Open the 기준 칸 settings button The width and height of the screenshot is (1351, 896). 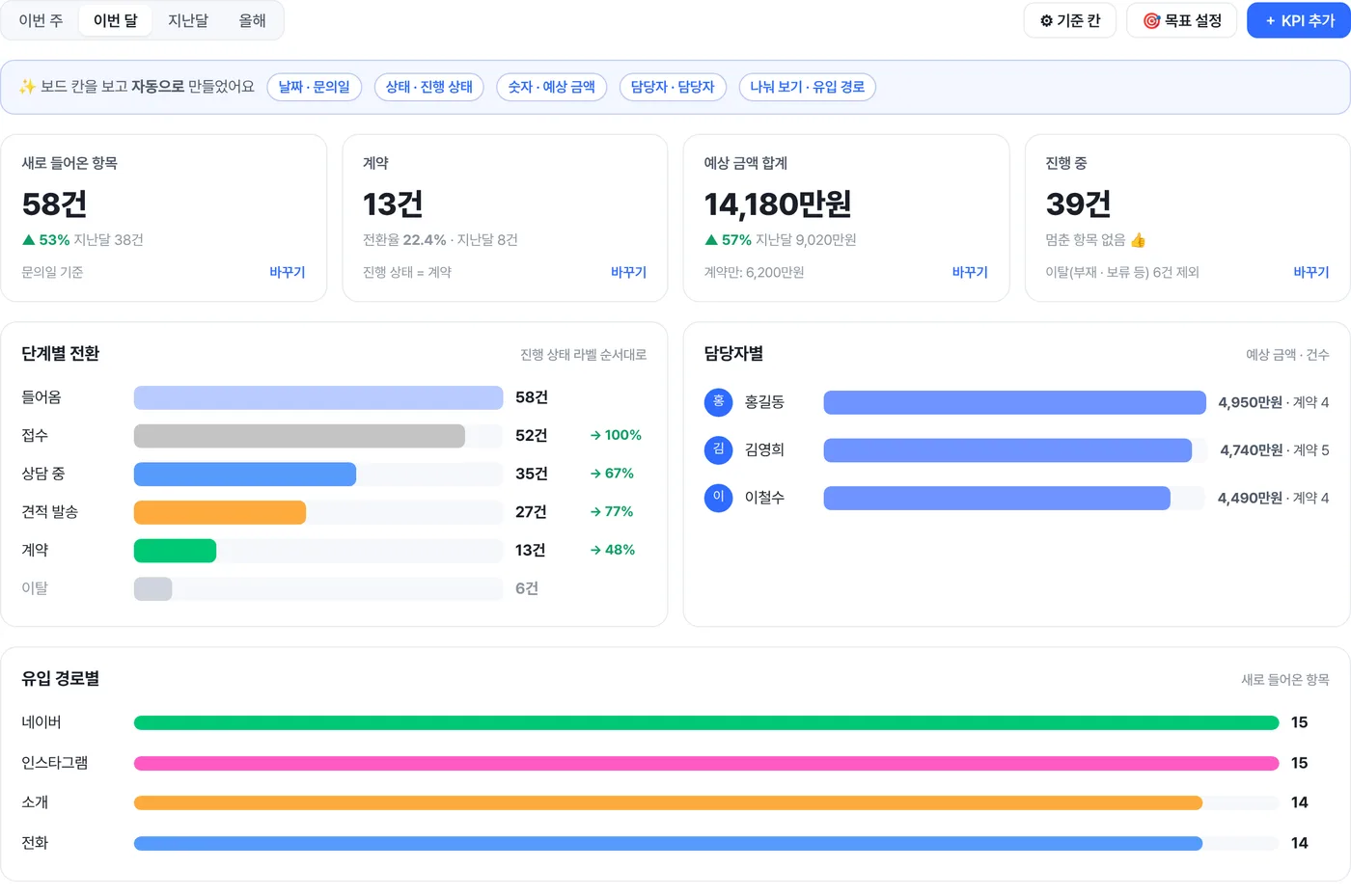(1070, 20)
